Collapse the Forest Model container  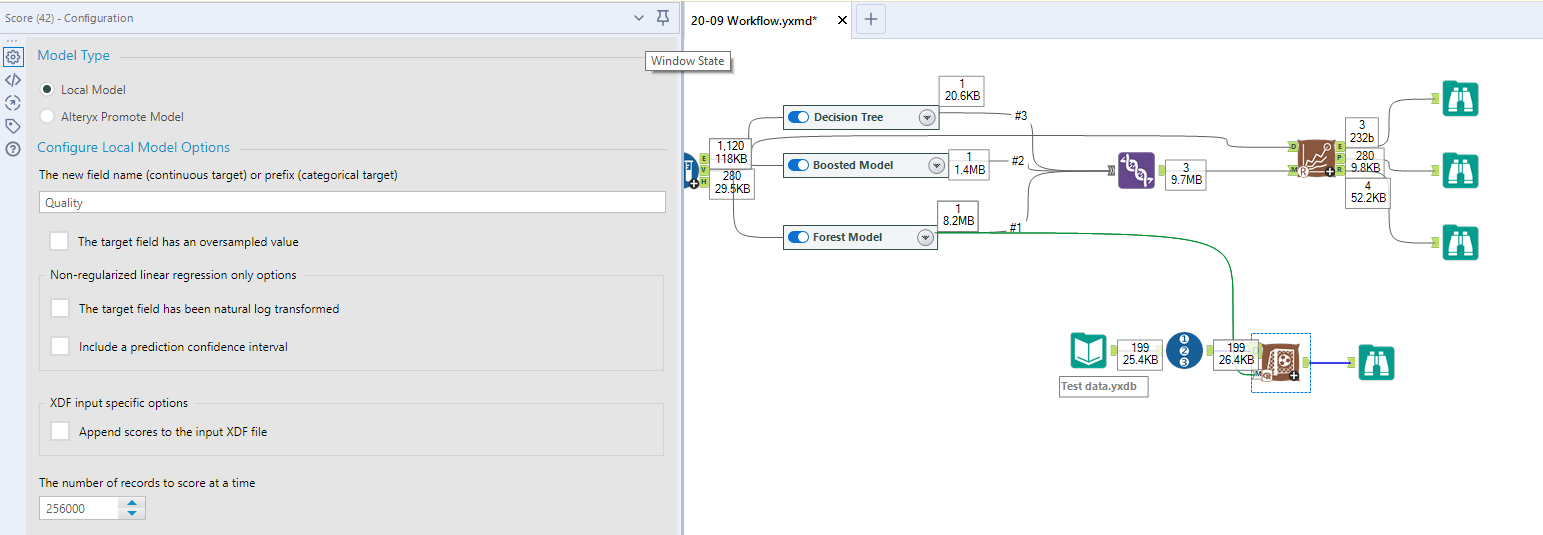(x=925, y=237)
